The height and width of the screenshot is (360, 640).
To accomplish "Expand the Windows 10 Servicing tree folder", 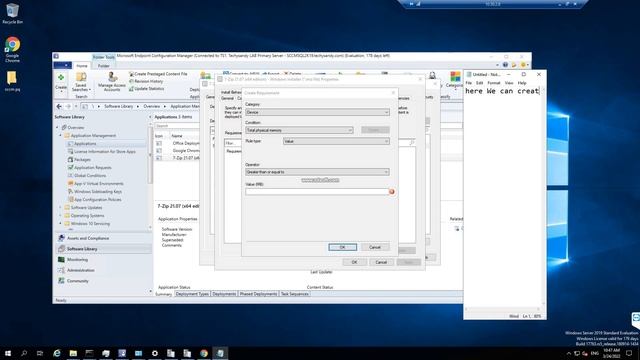I will (60, 224).
